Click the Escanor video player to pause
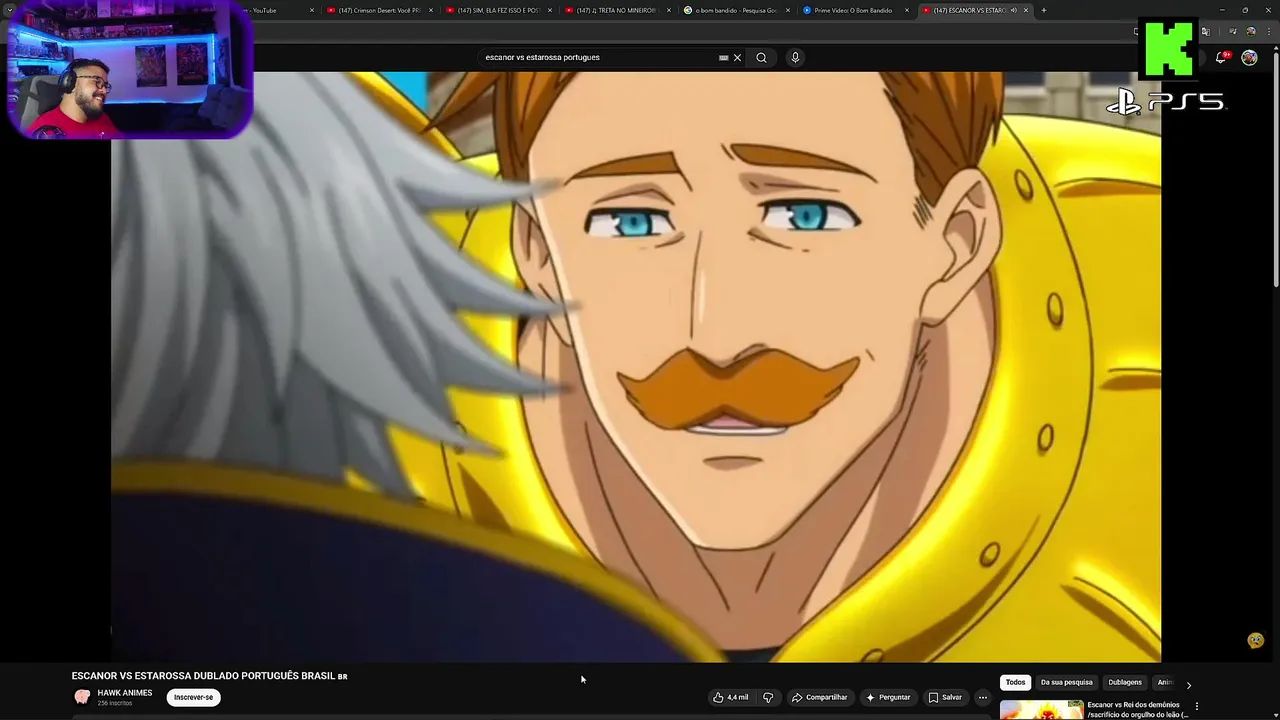The width and height of the screenshot is (1280, 720). (636, 366)
